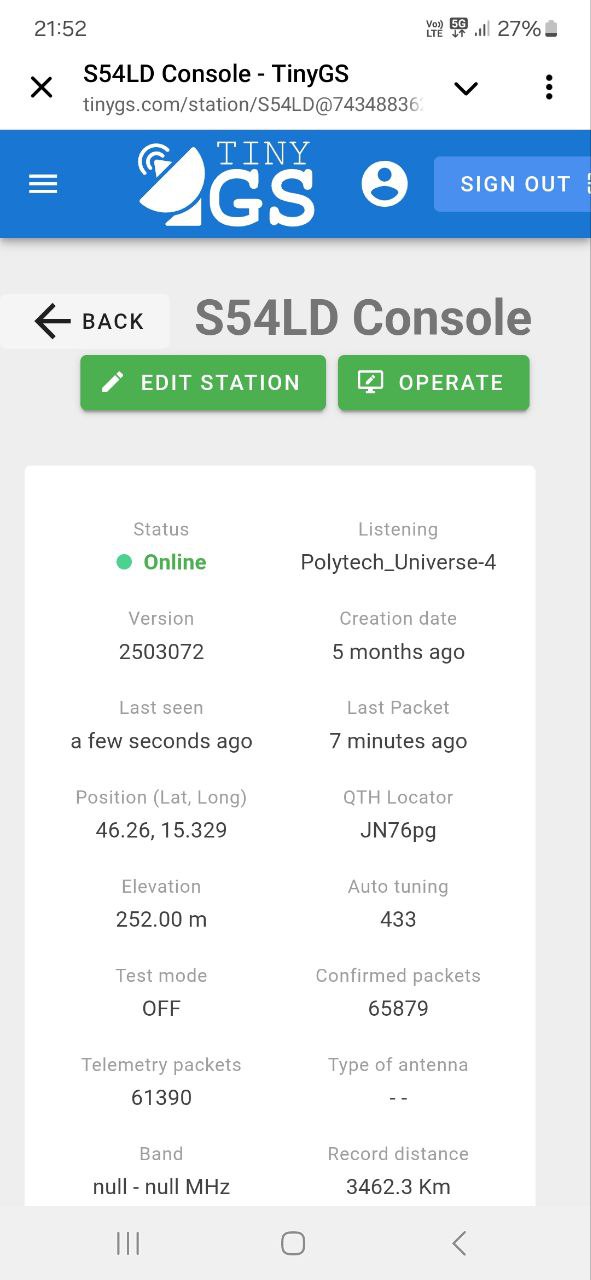Tap the Android system back button
Viewport: 591px width, 1280px height.
[x=459, y=1243]
